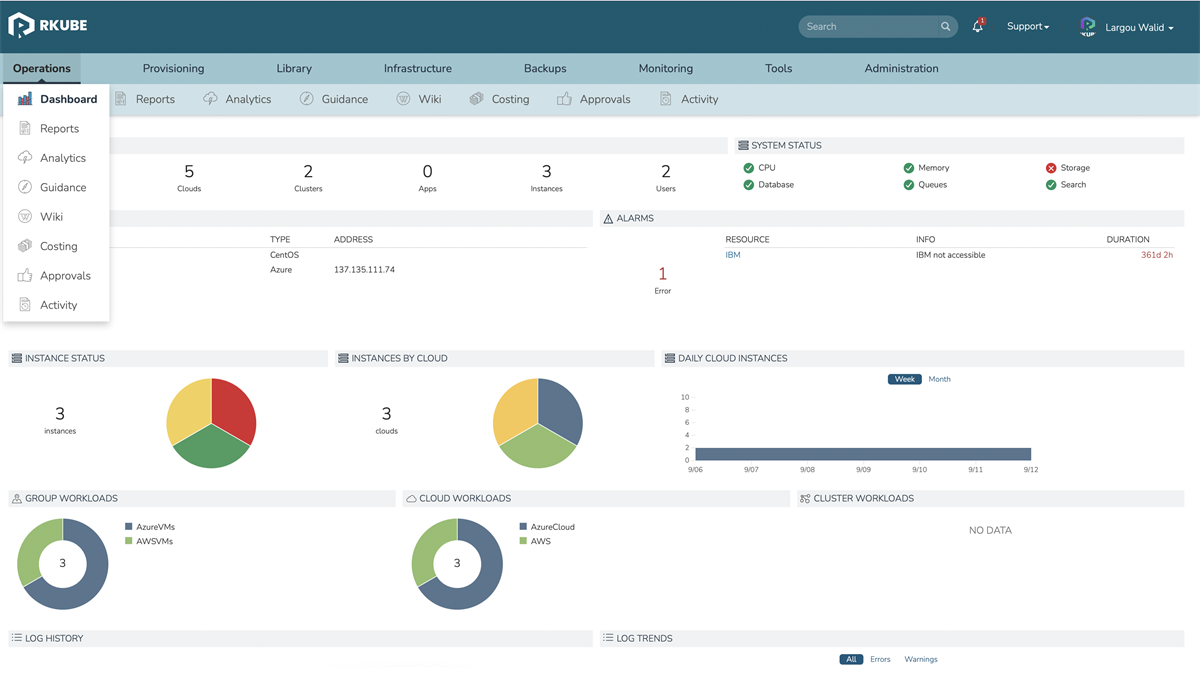1200x680 pixels.
Task: Click the Activity icon in sub-navigation bar
Action: point(666,99)
